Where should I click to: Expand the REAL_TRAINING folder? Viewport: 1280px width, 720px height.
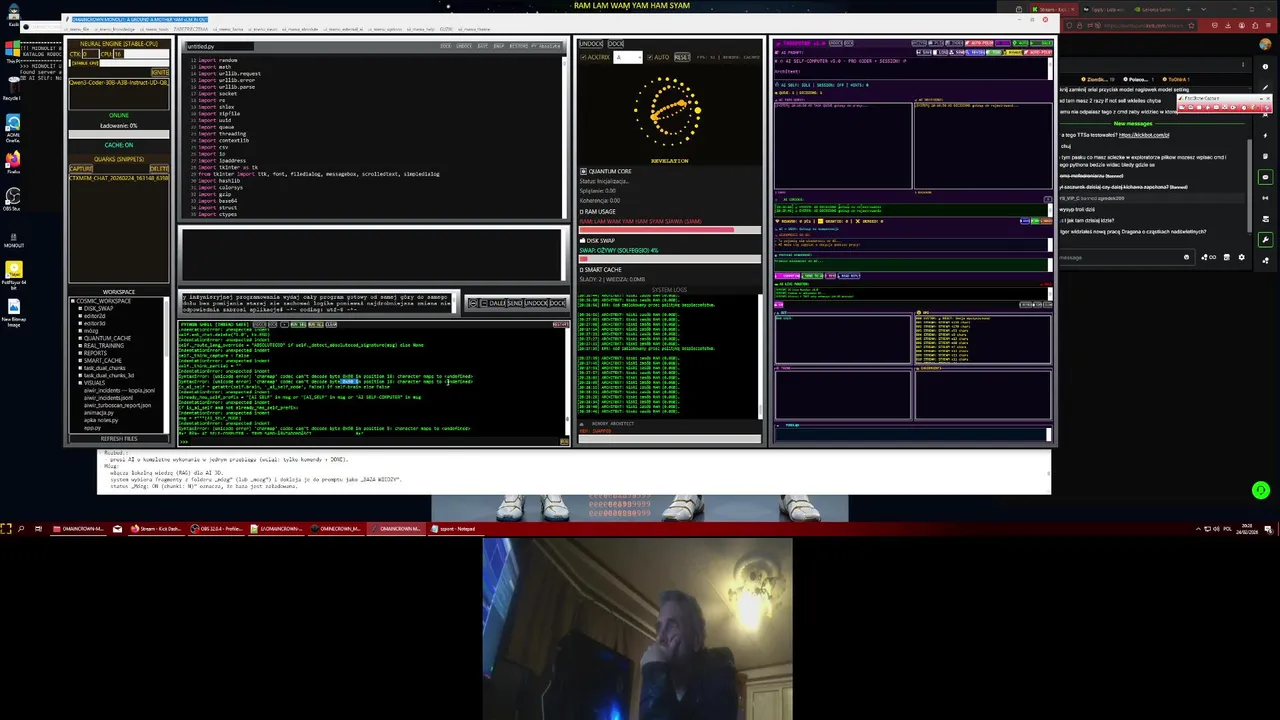tap(80, 346)
